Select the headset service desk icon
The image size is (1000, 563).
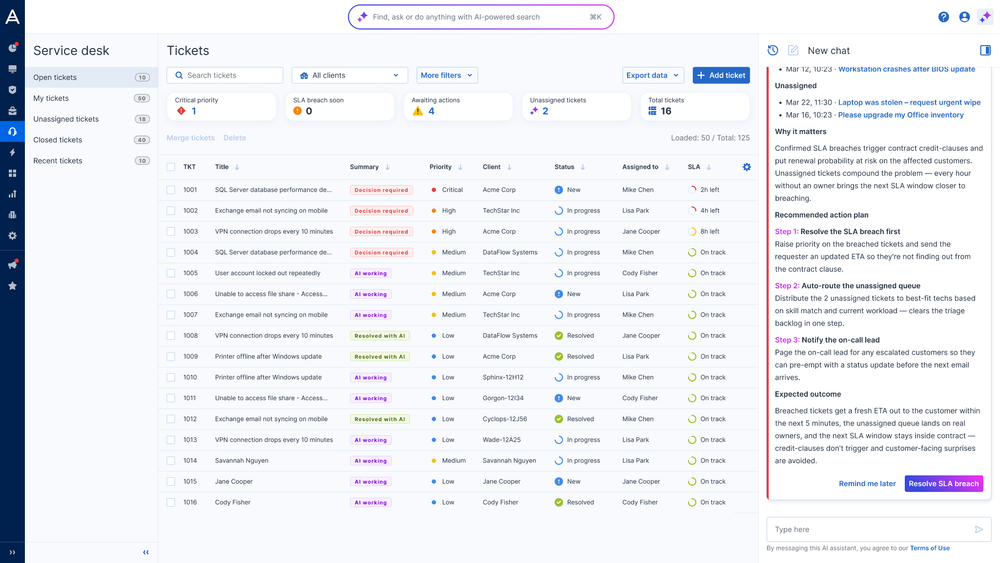coord(12,131)
